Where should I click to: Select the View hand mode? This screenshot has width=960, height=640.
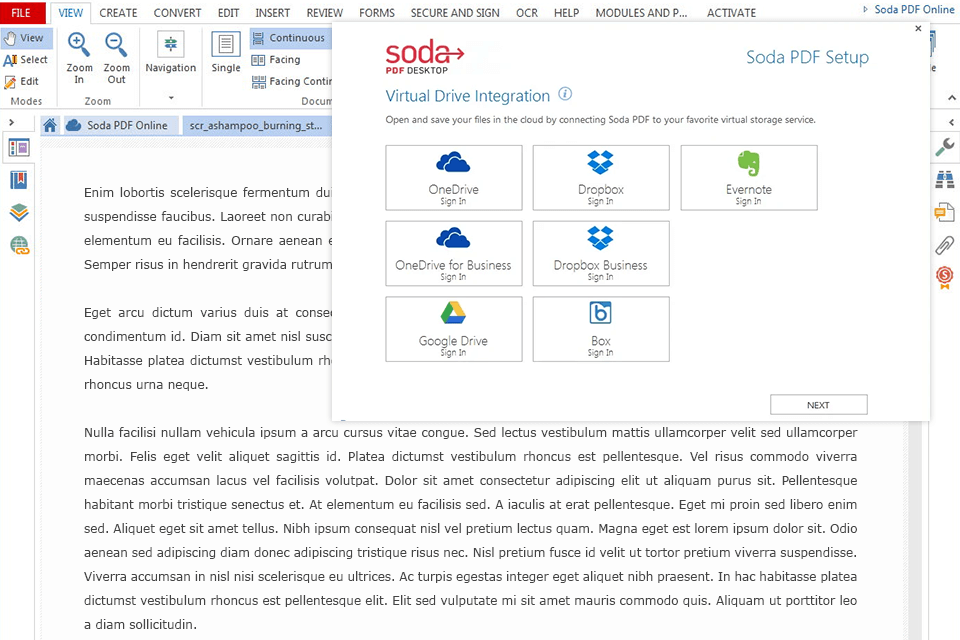26,38
